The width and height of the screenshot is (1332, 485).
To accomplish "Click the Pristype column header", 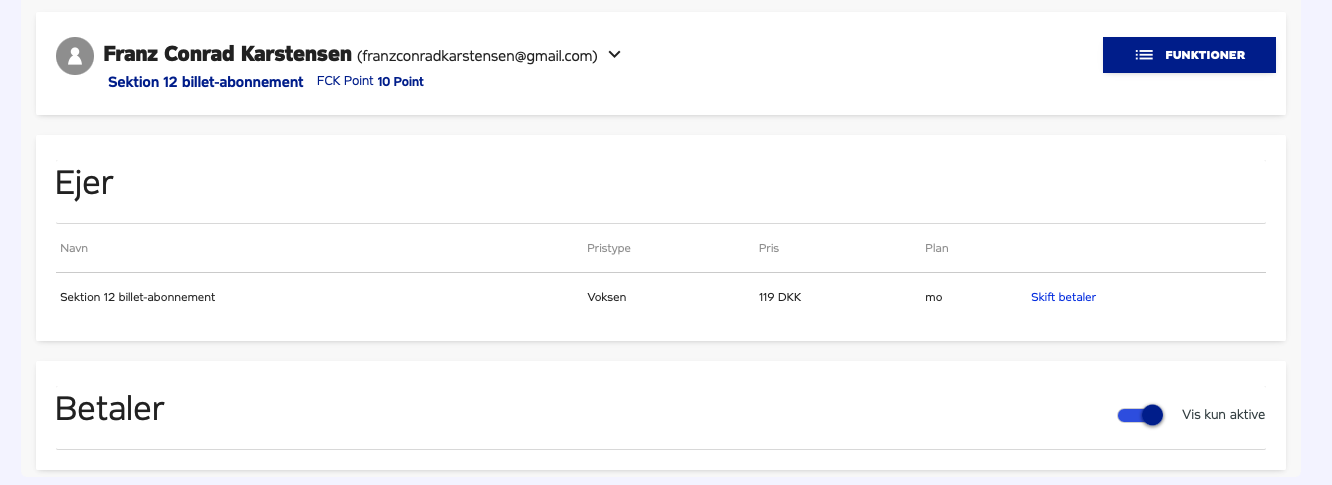I will click(x=609, y=248).
